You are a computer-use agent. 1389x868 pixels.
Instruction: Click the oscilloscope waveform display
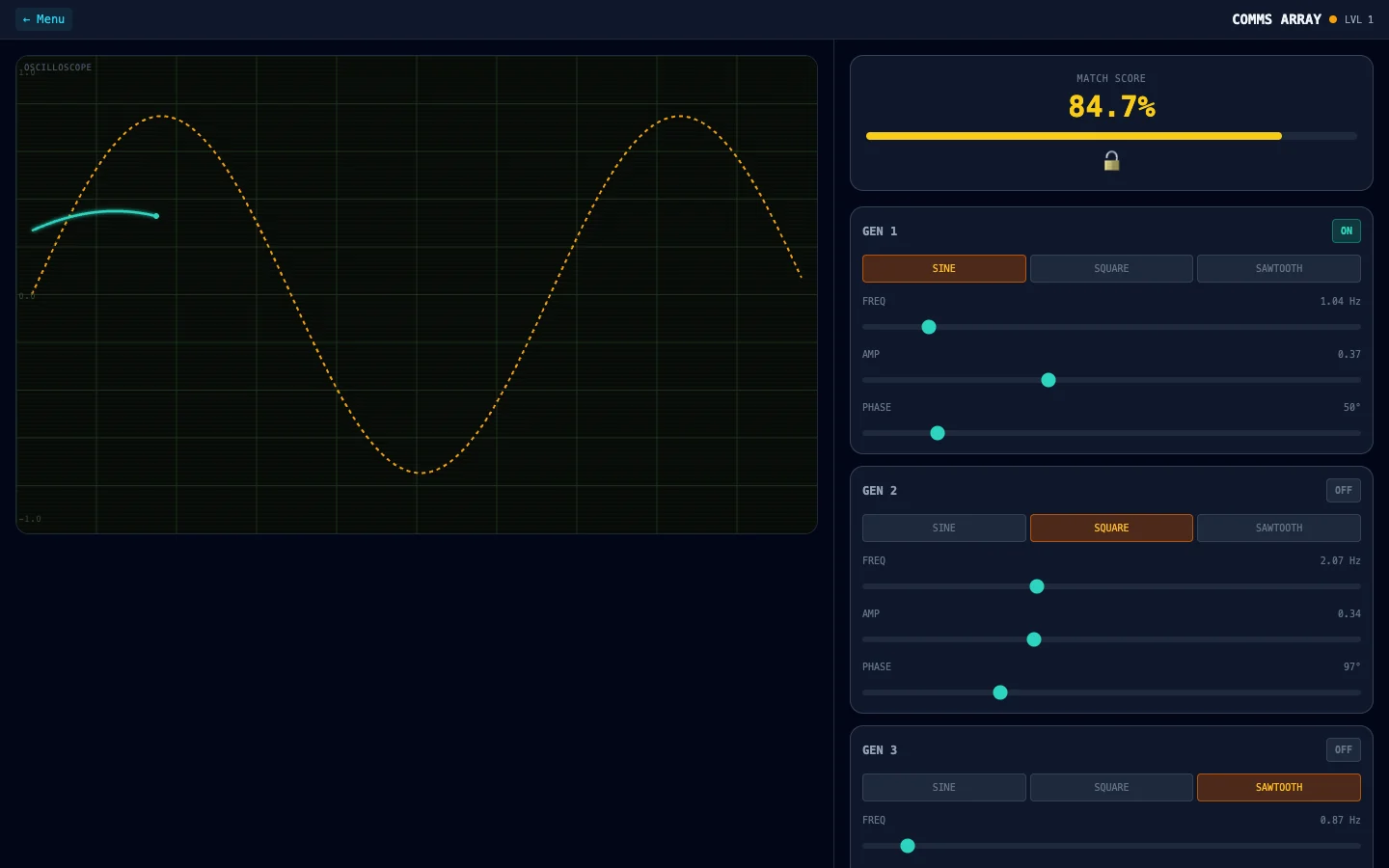click(x=417, y=294)
